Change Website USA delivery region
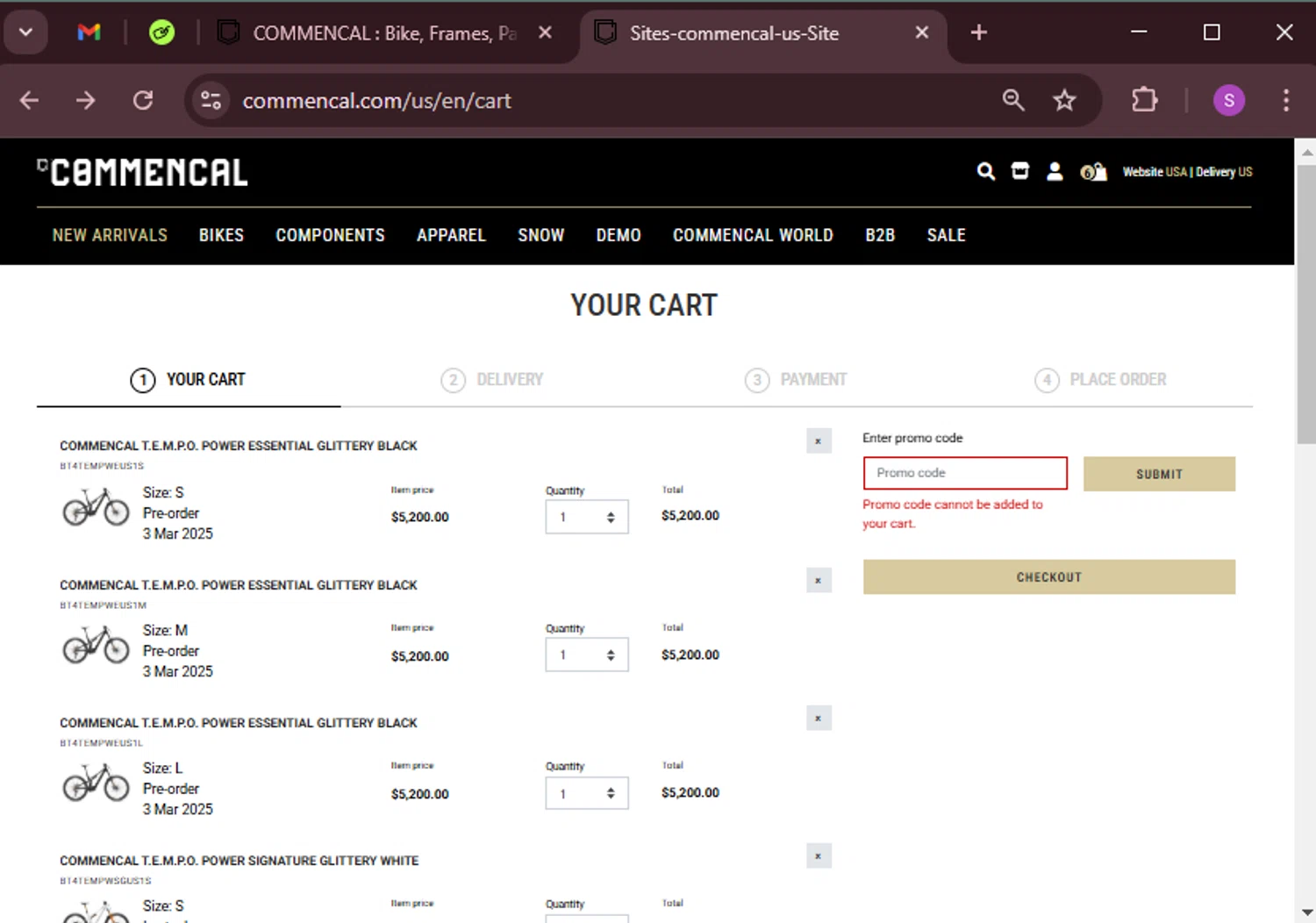1316x923 pixels. coord(1187,172)
